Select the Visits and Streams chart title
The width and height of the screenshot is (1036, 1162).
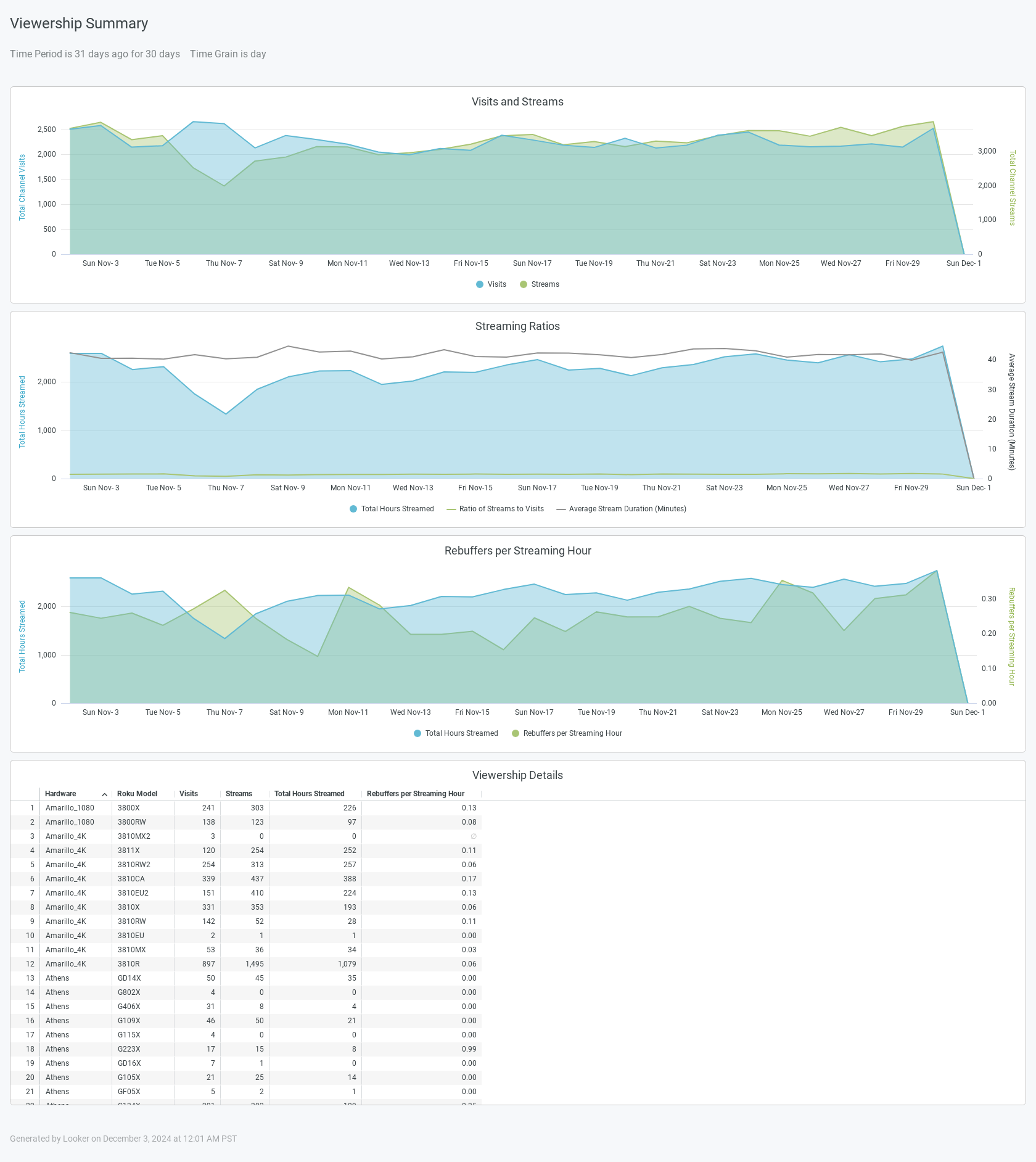tap(517, 102)
